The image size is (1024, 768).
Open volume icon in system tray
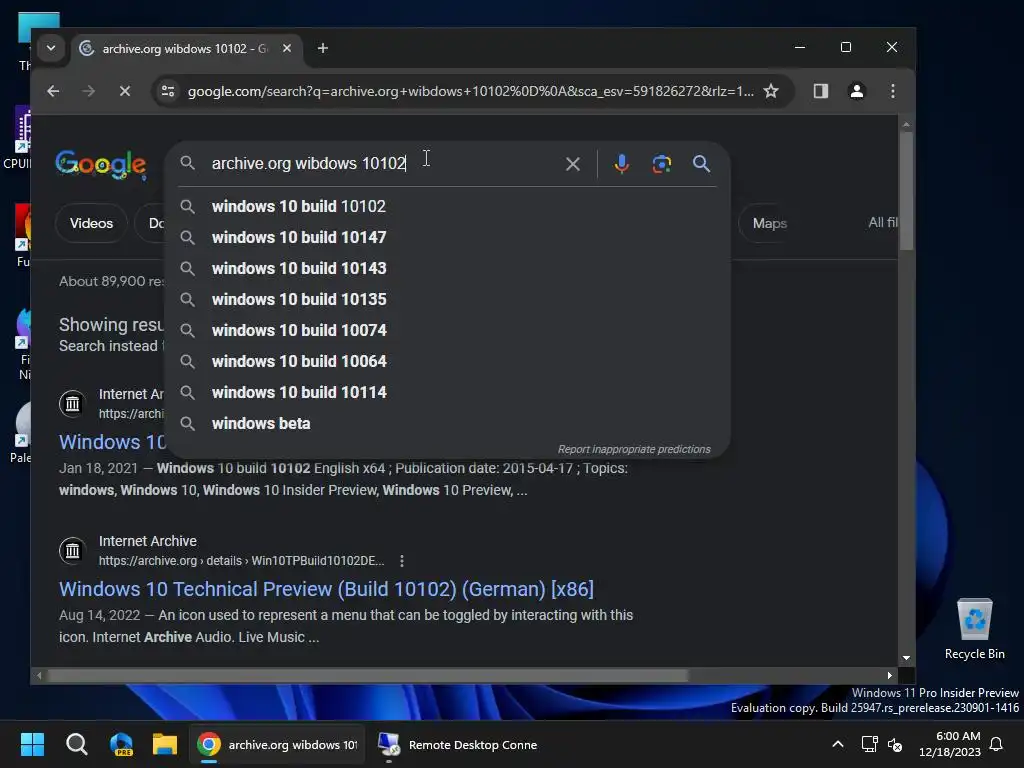coord(895,744)
